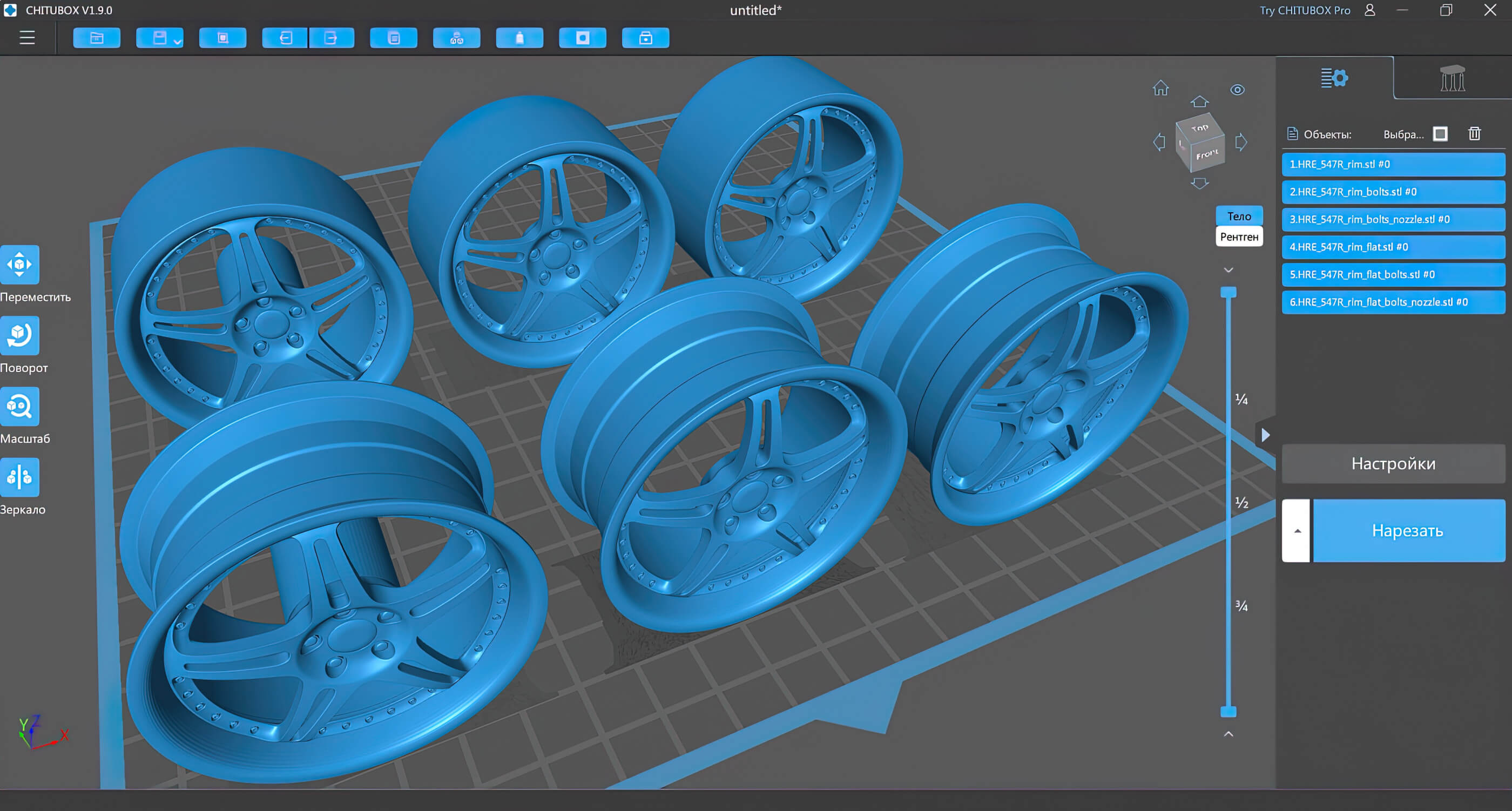Switch render mode to Тело
The image size is (1512, 811).
point(1239,216)
